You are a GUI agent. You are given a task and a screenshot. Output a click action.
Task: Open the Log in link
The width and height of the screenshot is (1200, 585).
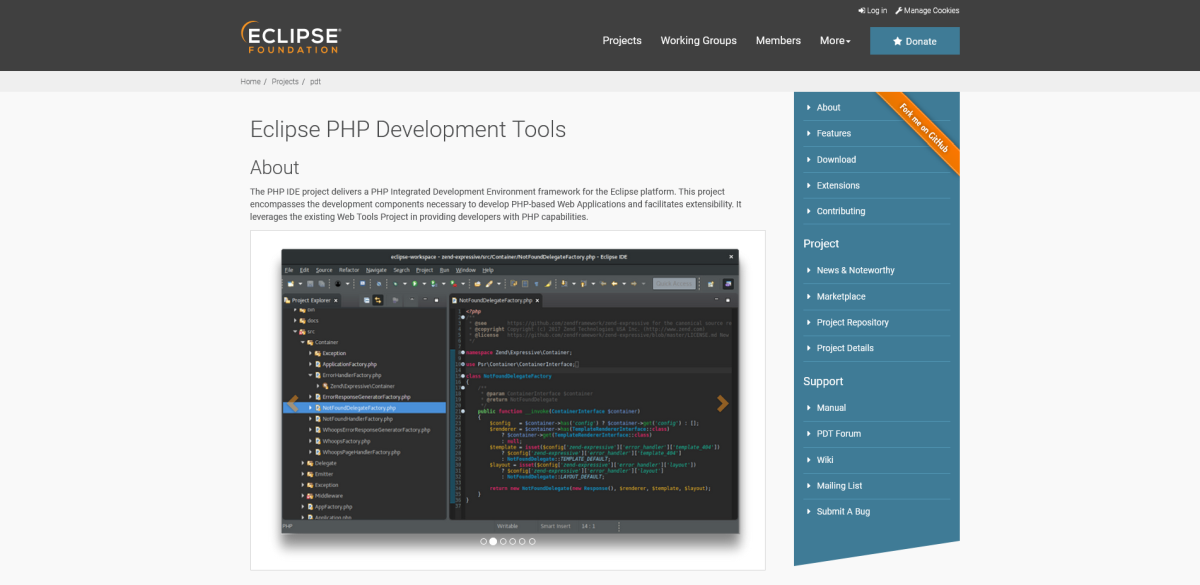(872, 11)
